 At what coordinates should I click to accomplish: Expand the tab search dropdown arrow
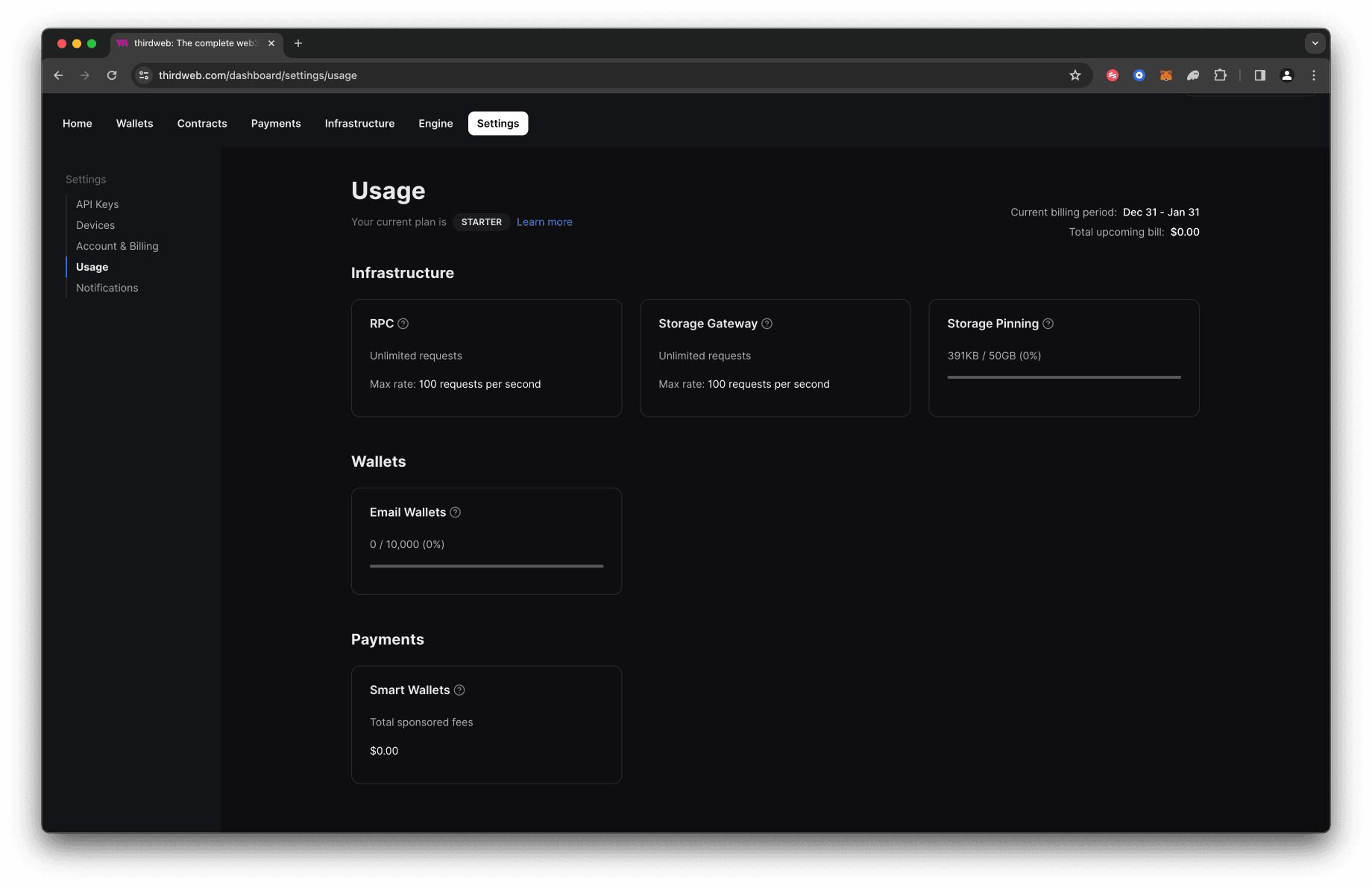click(1315, 43)
